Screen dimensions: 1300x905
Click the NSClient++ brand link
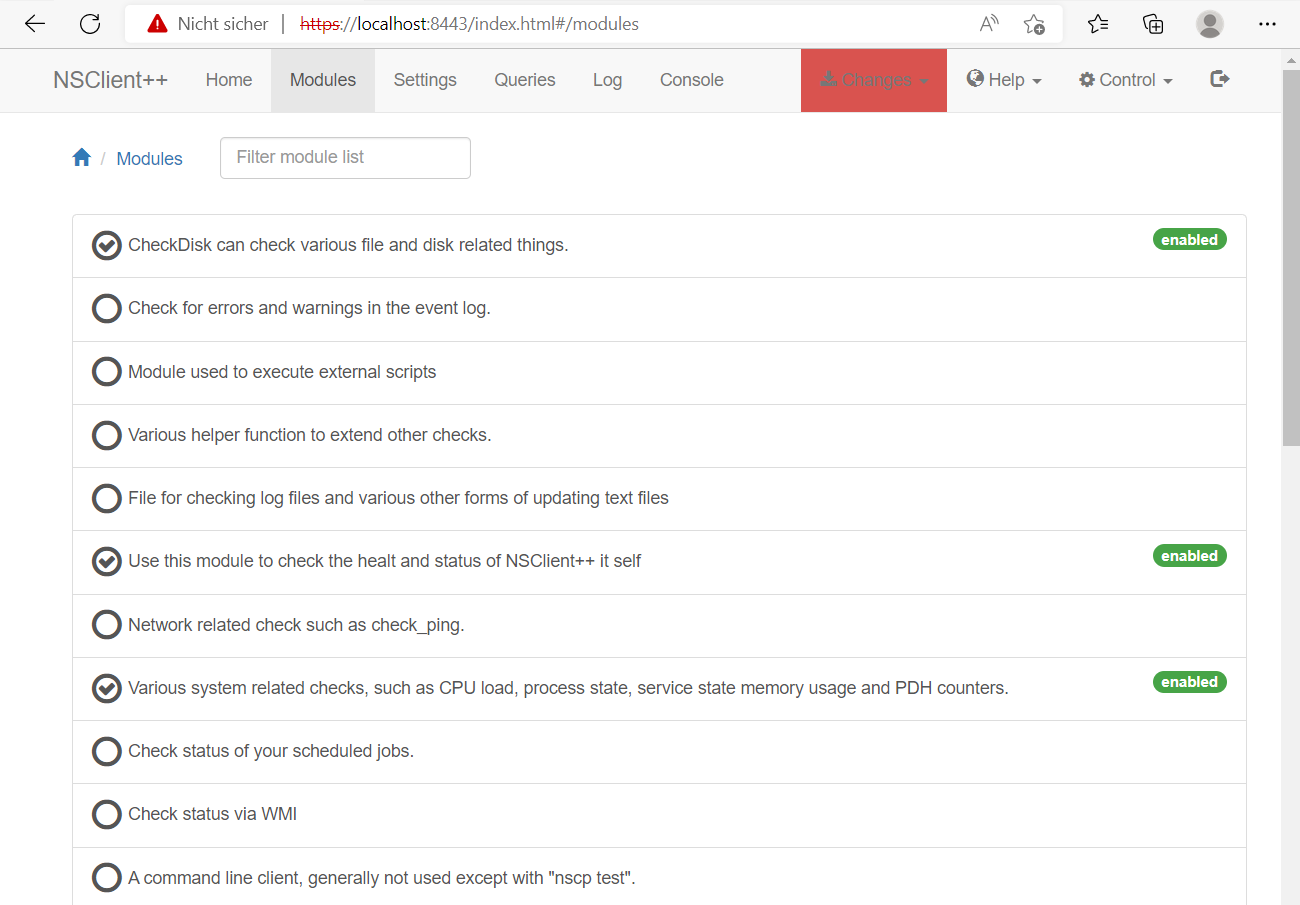(x=110, y=80)
